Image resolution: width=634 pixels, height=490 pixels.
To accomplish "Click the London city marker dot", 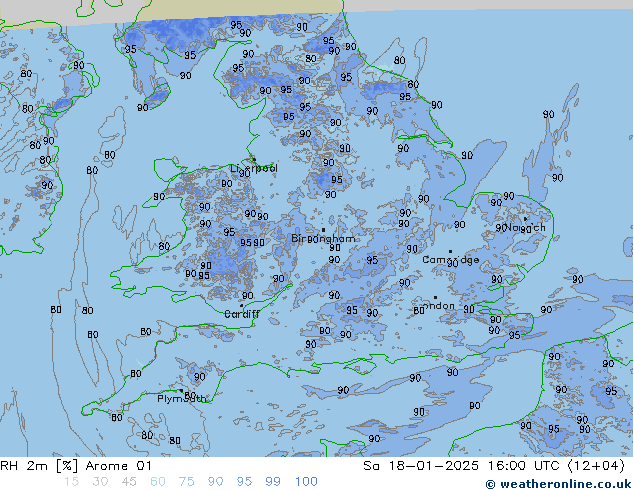I will point(435,298).
